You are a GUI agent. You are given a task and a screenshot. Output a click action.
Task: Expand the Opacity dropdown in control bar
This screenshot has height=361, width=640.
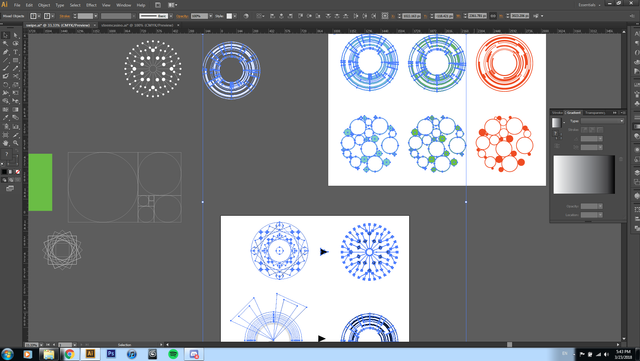[211, 16]
